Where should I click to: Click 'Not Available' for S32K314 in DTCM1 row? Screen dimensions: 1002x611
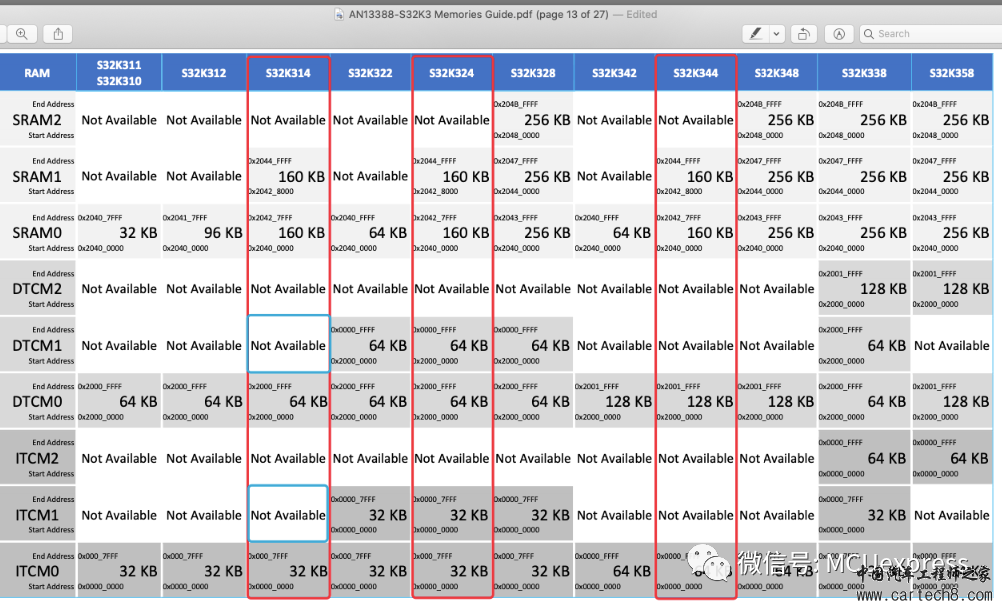288,346
